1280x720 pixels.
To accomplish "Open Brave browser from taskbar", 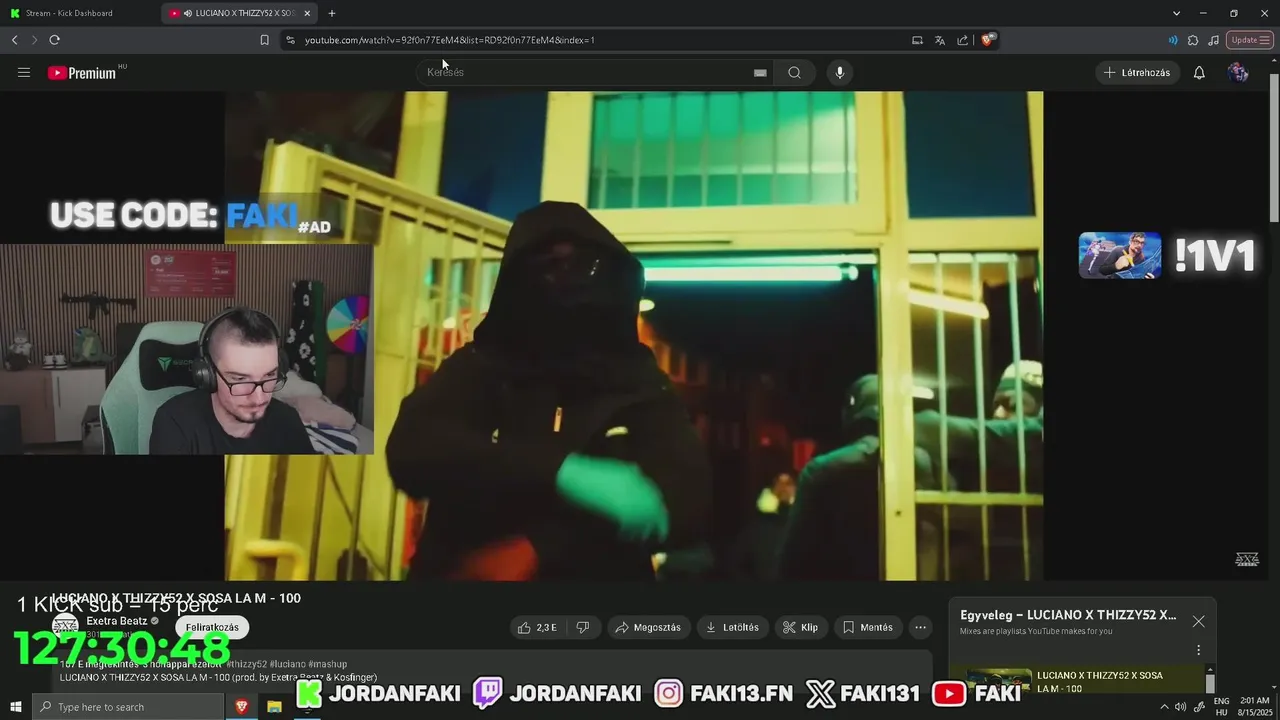I will tap(242, 707).
